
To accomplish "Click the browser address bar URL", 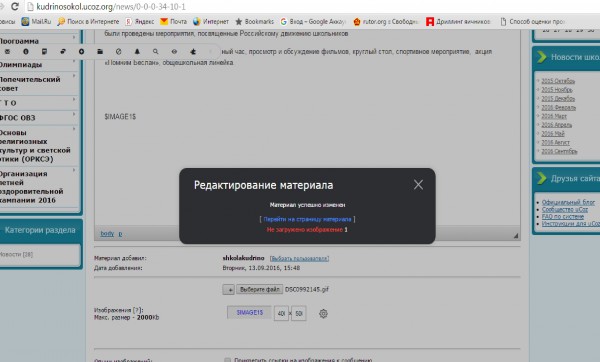I will tap(111, 7).
